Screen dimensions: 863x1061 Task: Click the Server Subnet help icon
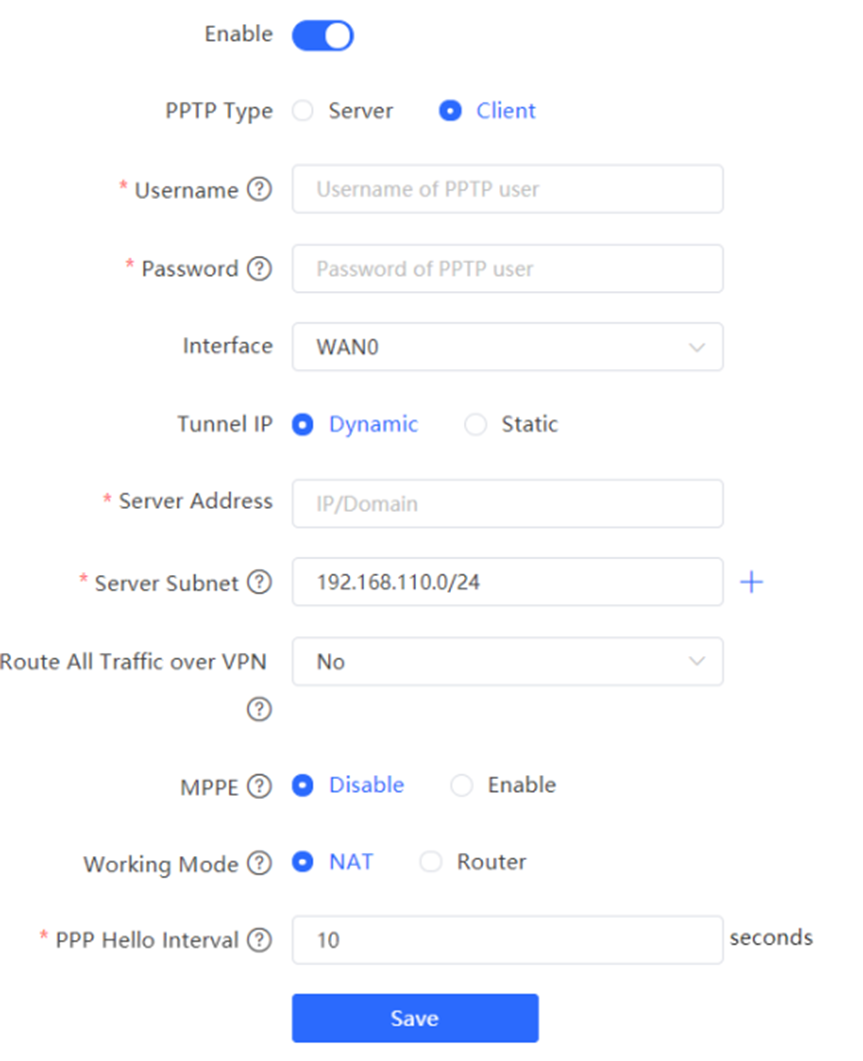259,582
